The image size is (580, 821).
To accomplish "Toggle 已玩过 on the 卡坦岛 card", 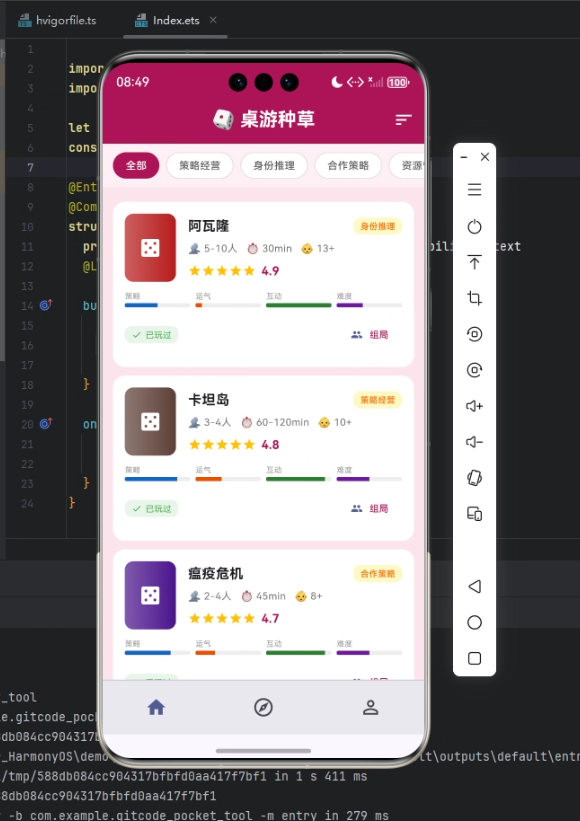I will (x=151, y=509).
